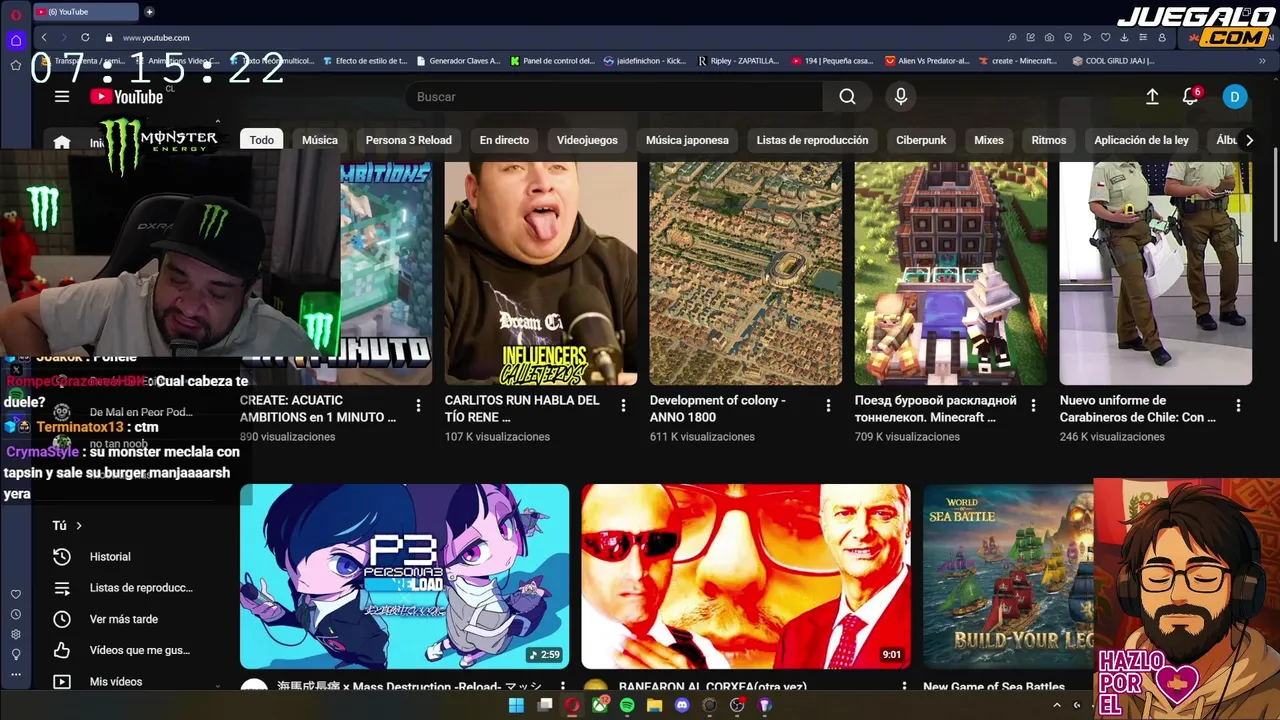The width and height of the screenshot is (1280, 720).
Task: Open Opera sidebar three-dots menu
Action: tap(16, 675)
